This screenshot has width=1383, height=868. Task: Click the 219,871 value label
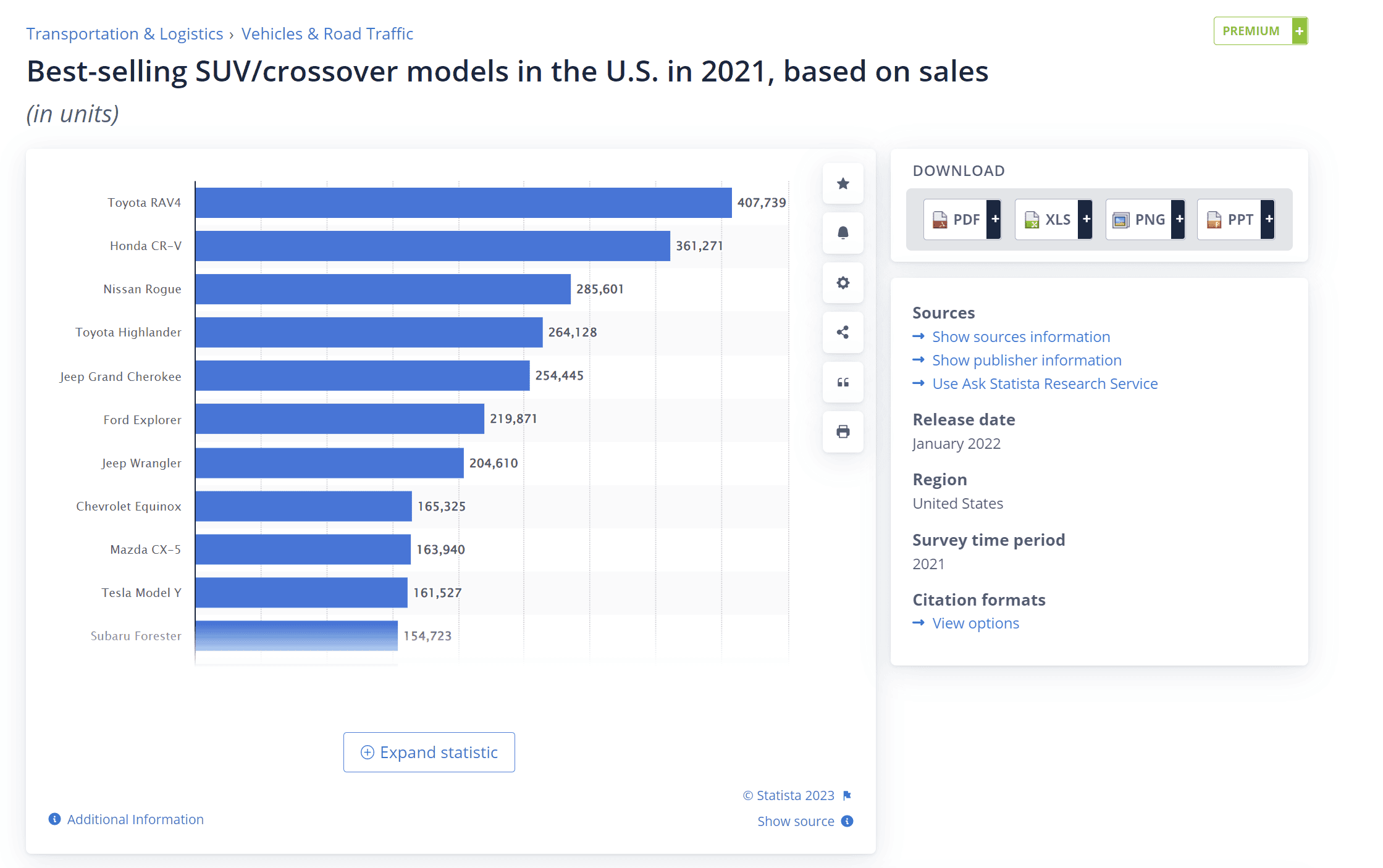(x=513, y=419)
